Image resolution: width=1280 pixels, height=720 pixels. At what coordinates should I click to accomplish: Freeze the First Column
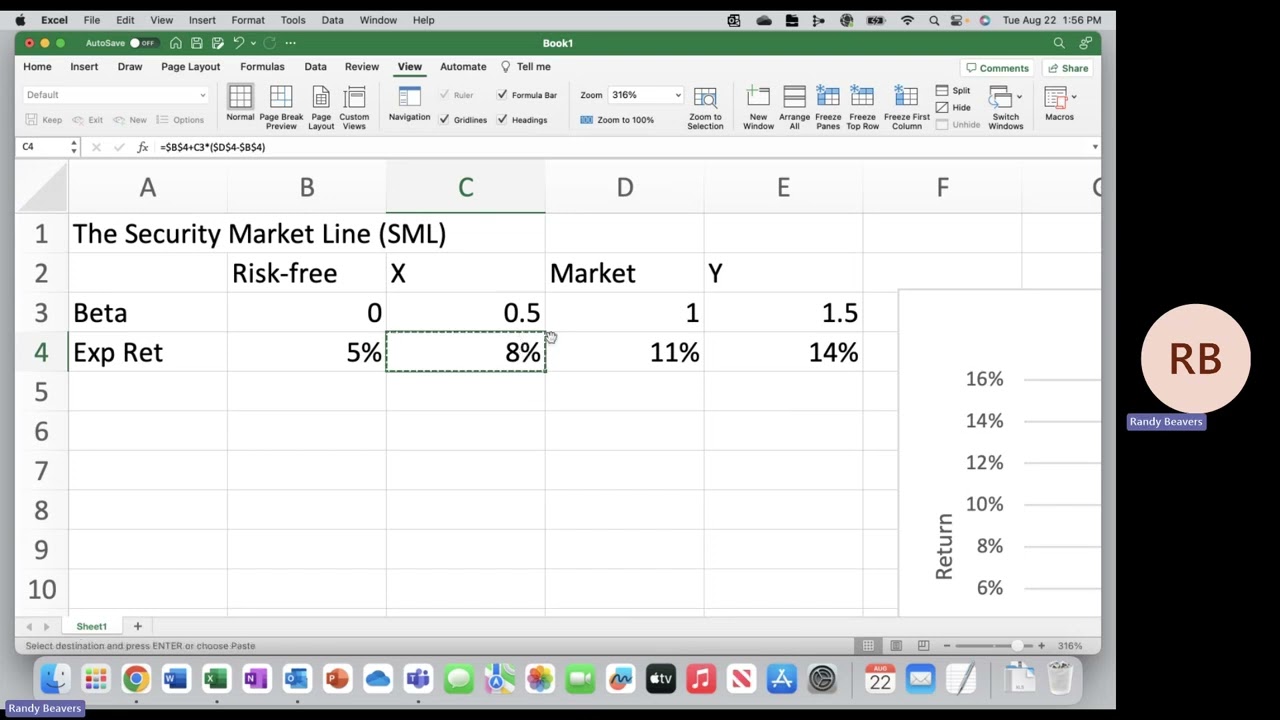point(907,106)
